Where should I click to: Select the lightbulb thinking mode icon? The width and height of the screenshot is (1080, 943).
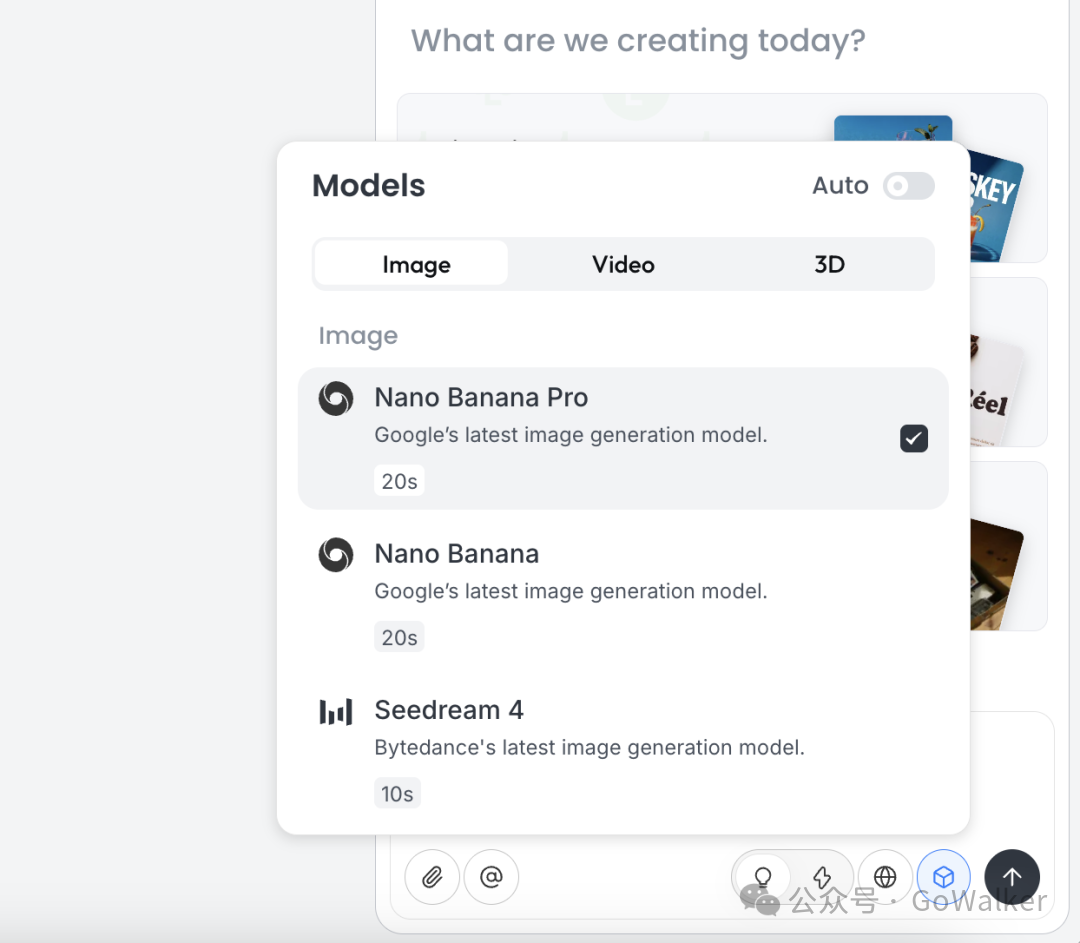[x=762, y=877]
